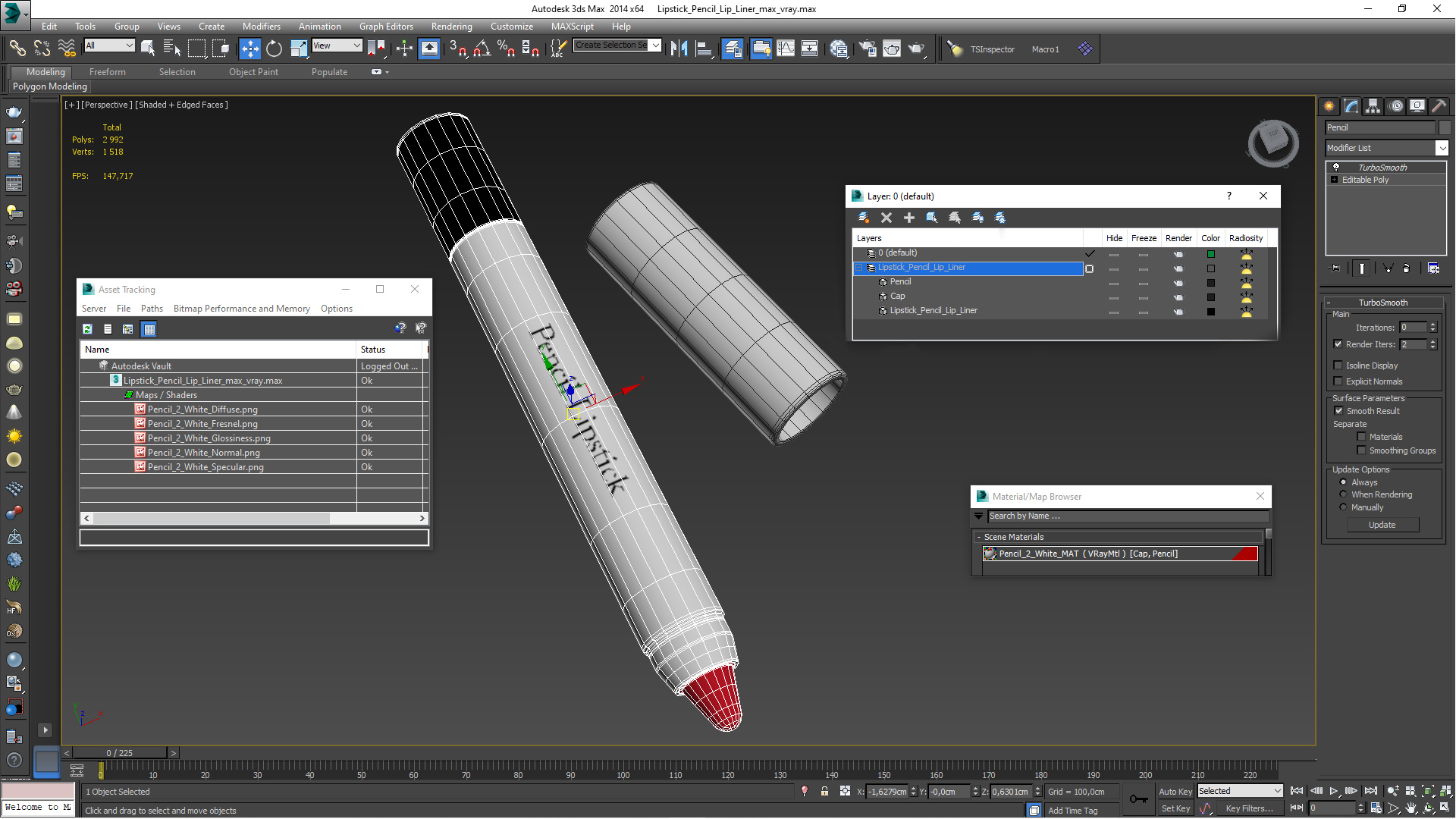
Task: Click the TurboSmooth Update button
Action: pos(1382,525)
